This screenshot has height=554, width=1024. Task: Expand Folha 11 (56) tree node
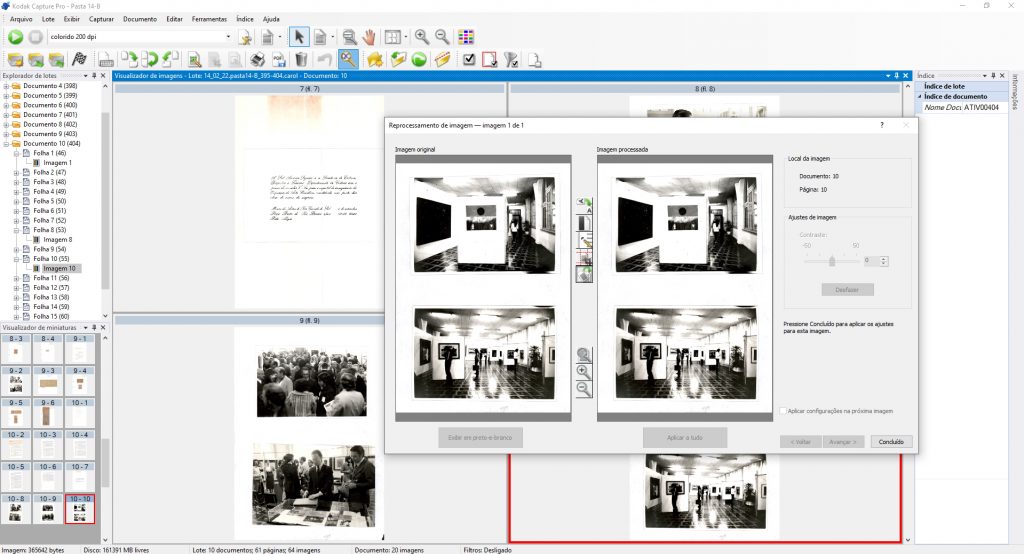point(16,278)
